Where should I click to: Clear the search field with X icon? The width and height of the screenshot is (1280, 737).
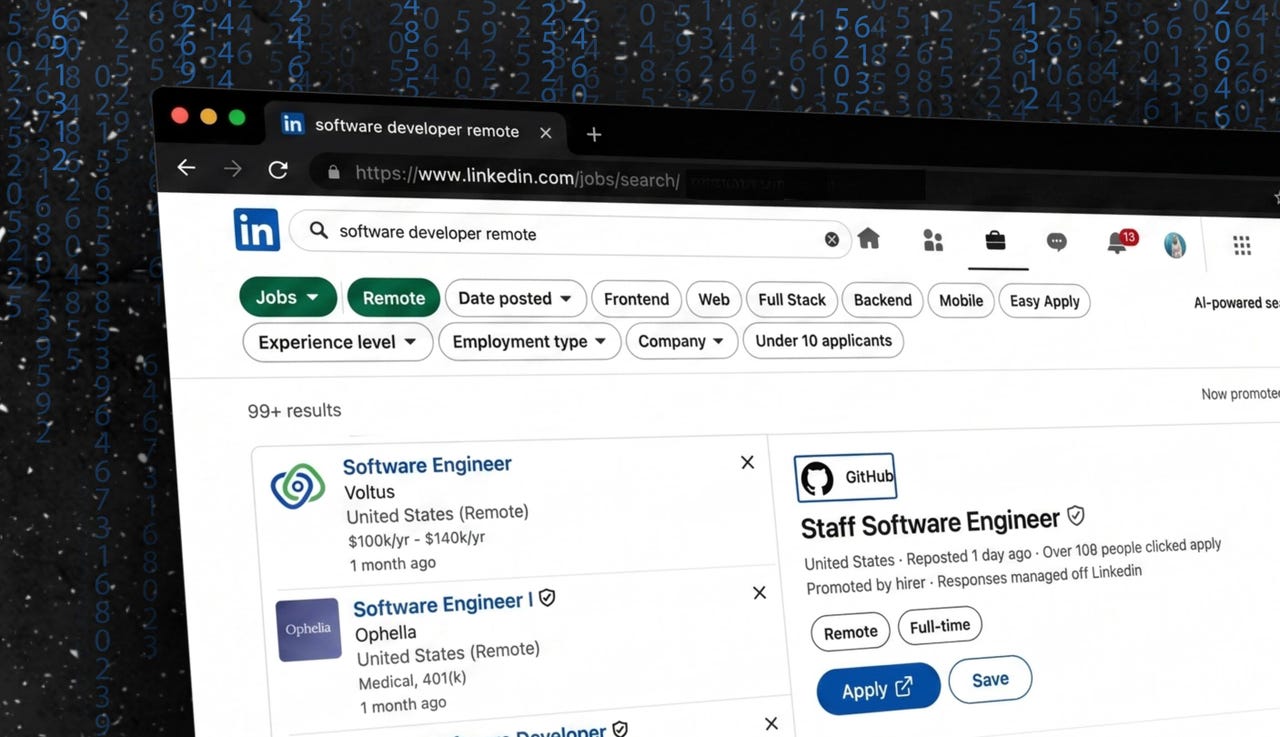(x=832, y=239)
